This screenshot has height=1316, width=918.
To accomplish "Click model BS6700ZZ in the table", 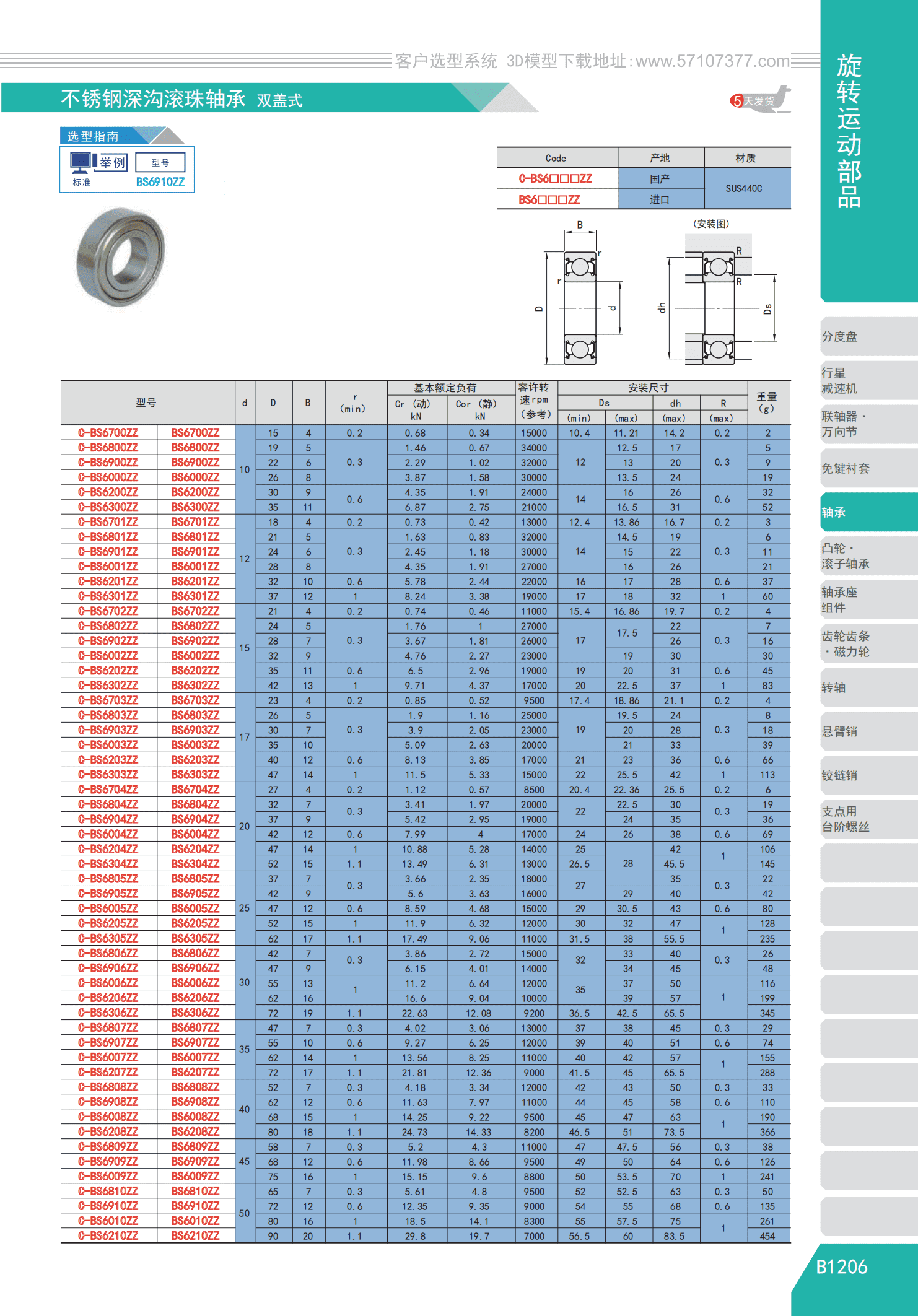I will (196, 433).
